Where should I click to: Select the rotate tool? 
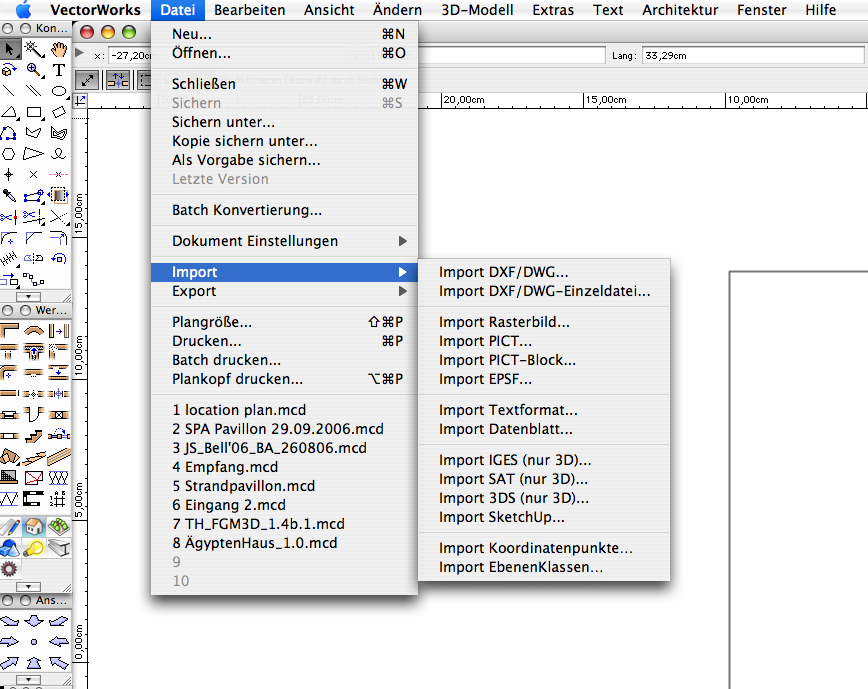[x=59, y=258]
